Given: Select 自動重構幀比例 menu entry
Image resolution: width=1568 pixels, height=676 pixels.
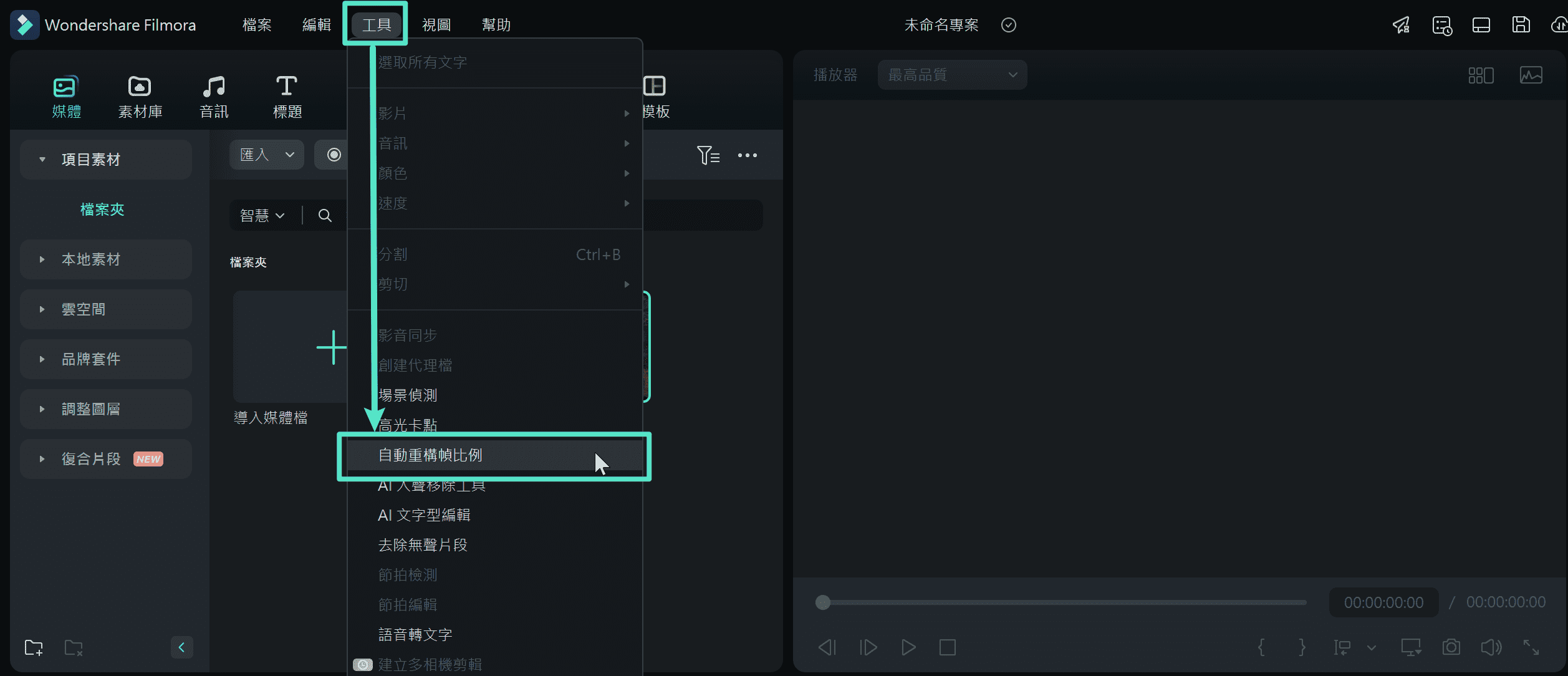Looking at the screenshot, I should point(495,455).
